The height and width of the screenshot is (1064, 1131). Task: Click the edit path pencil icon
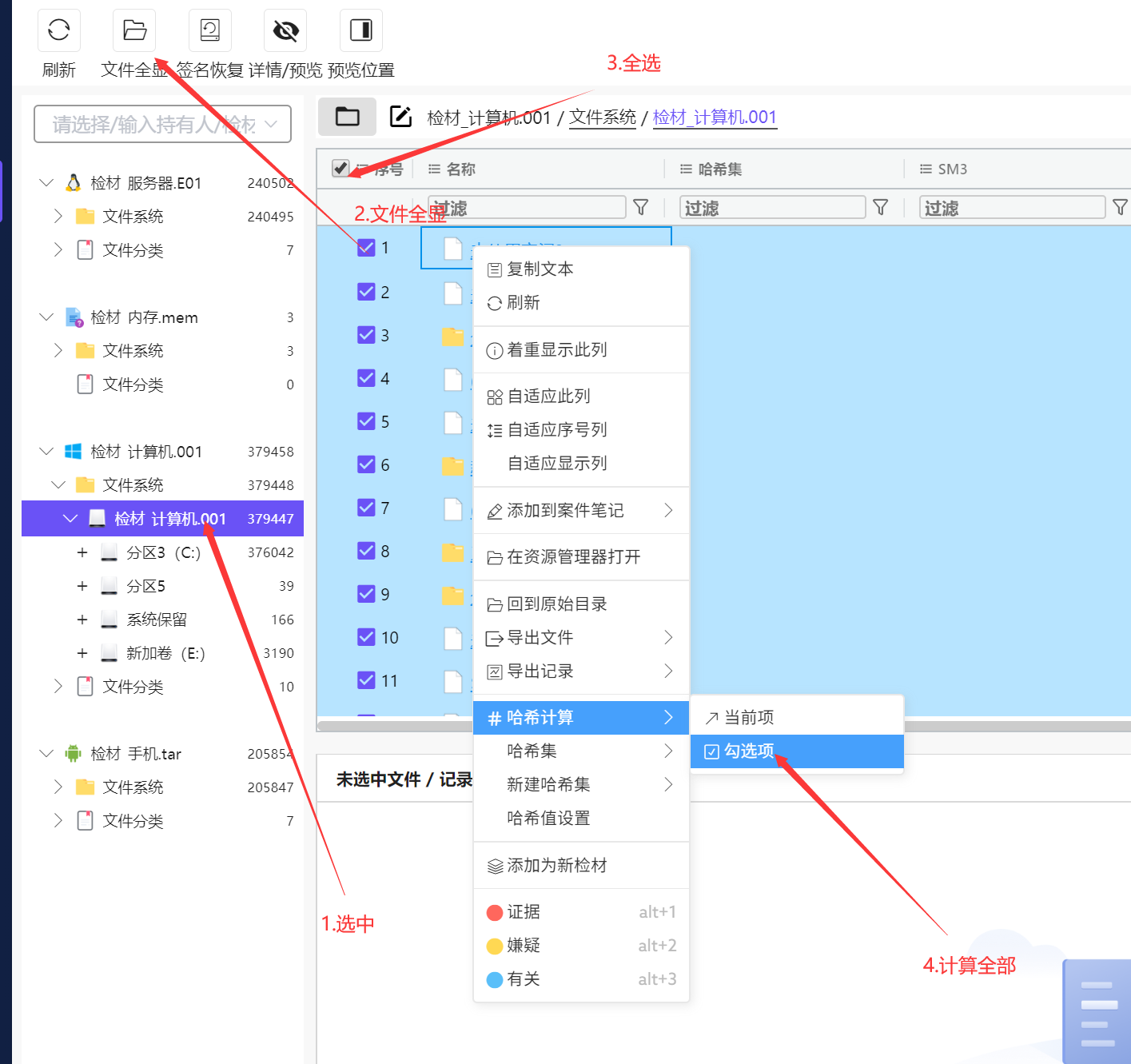(400, 117)
